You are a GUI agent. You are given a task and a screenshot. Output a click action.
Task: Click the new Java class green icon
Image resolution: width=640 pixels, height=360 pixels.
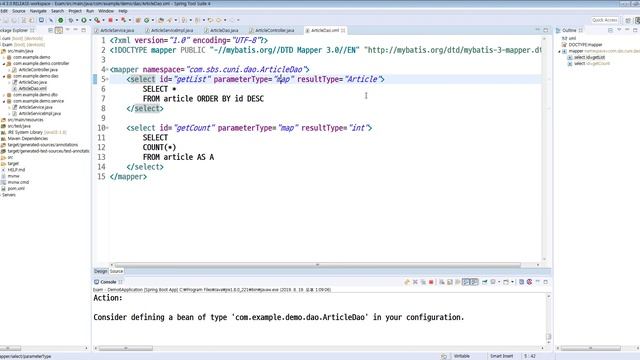pyautogui.click(x=146, y=20)
